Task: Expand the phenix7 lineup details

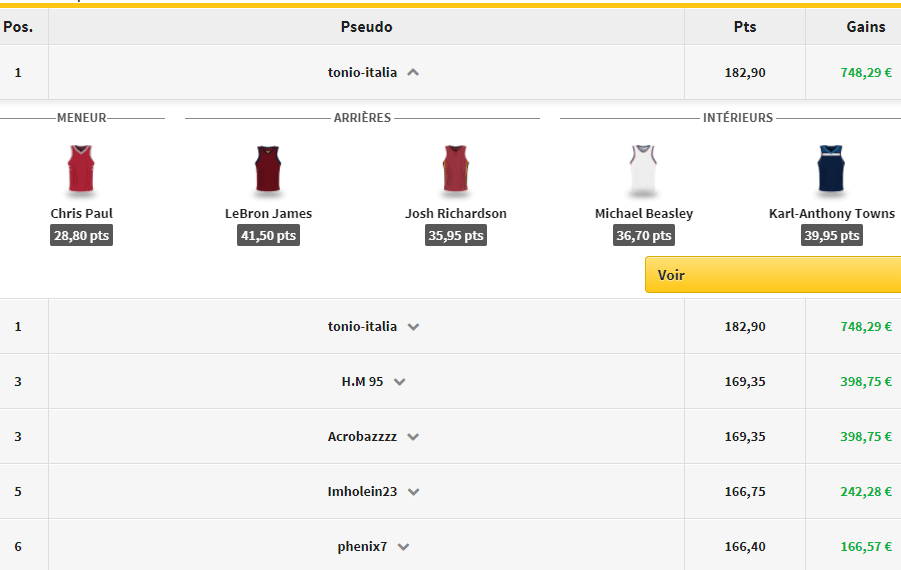Action: tap(403, 547)
